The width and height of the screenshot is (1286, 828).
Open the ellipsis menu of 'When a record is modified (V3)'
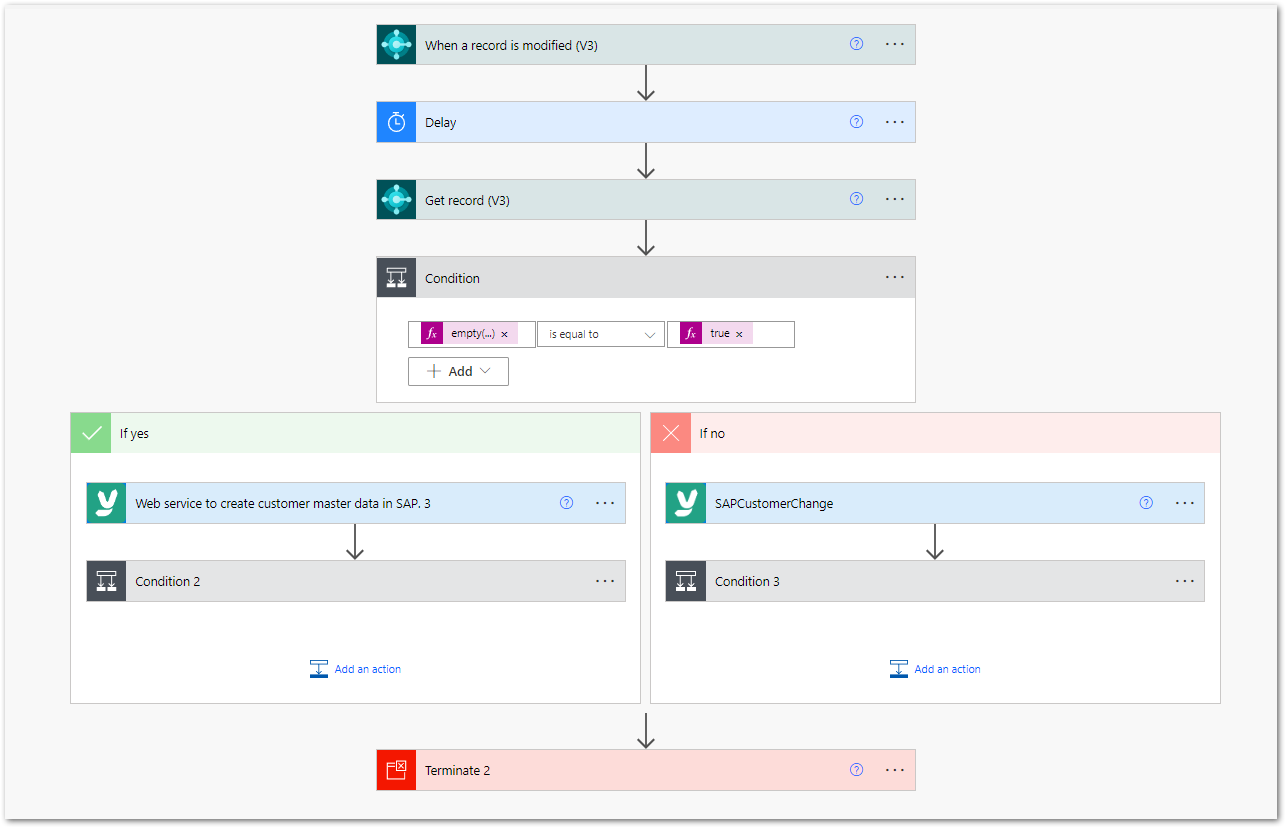pos(895,44)
